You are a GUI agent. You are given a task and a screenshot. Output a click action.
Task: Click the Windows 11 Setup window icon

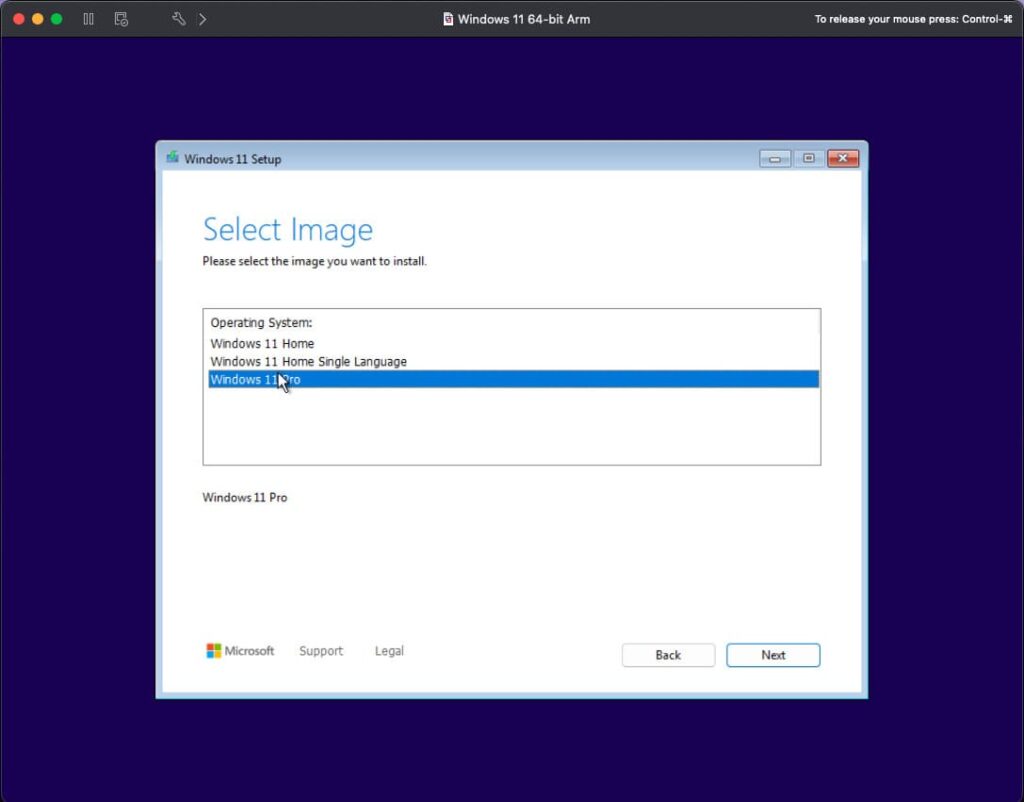click(x=173, y=158)
